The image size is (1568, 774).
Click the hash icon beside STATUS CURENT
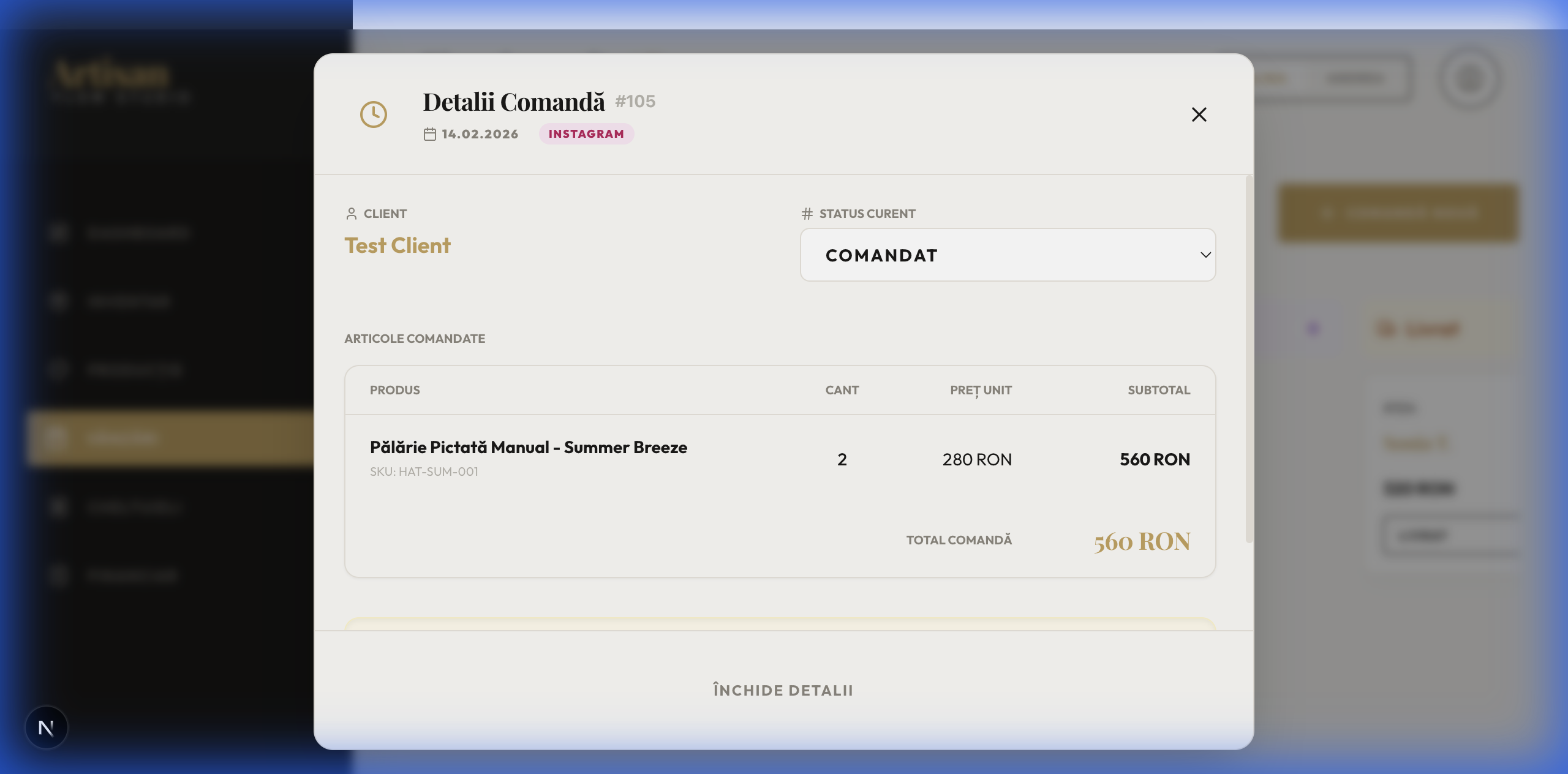coord(807,214)
